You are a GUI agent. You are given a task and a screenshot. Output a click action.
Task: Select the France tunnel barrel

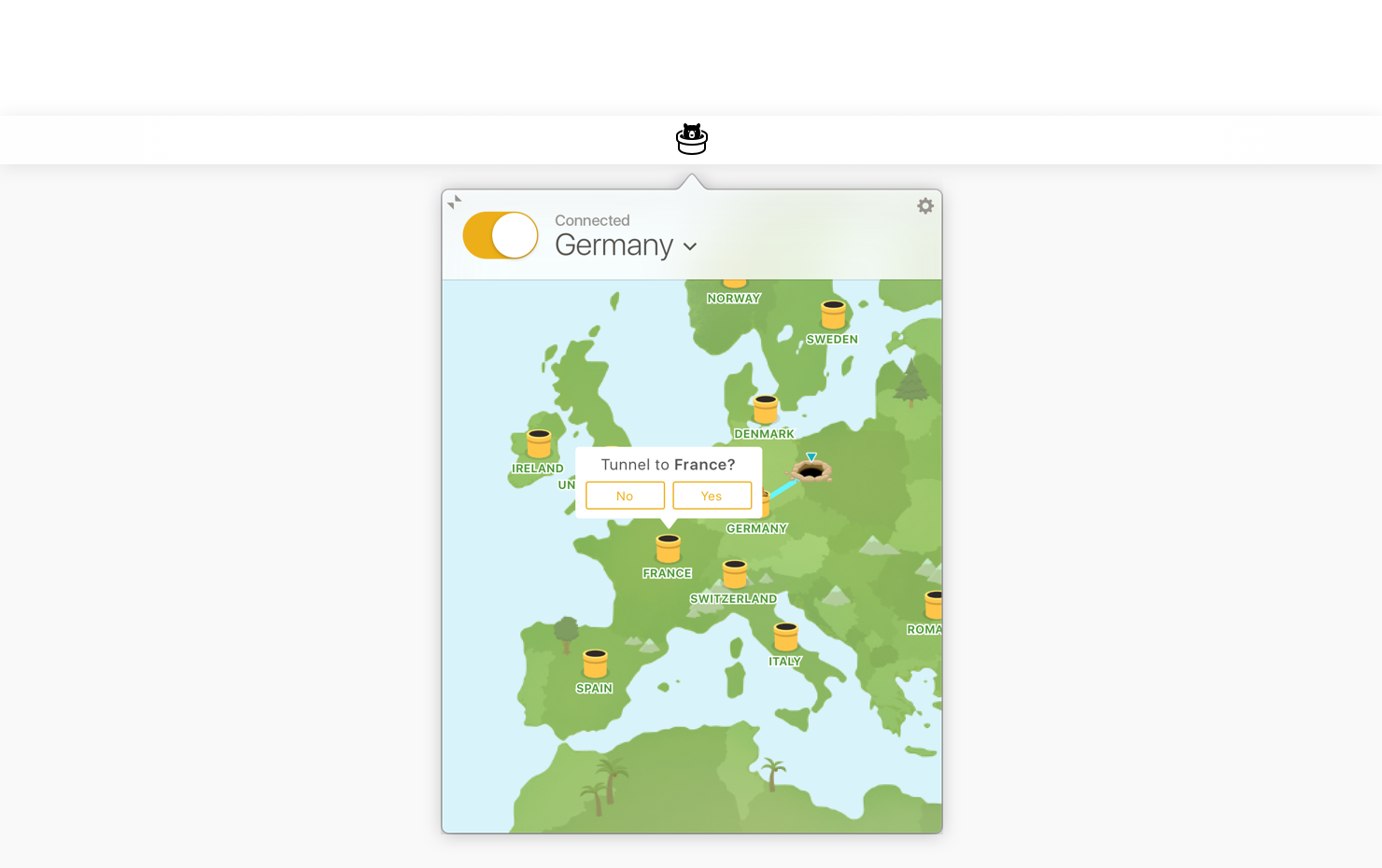click(668, 549)
